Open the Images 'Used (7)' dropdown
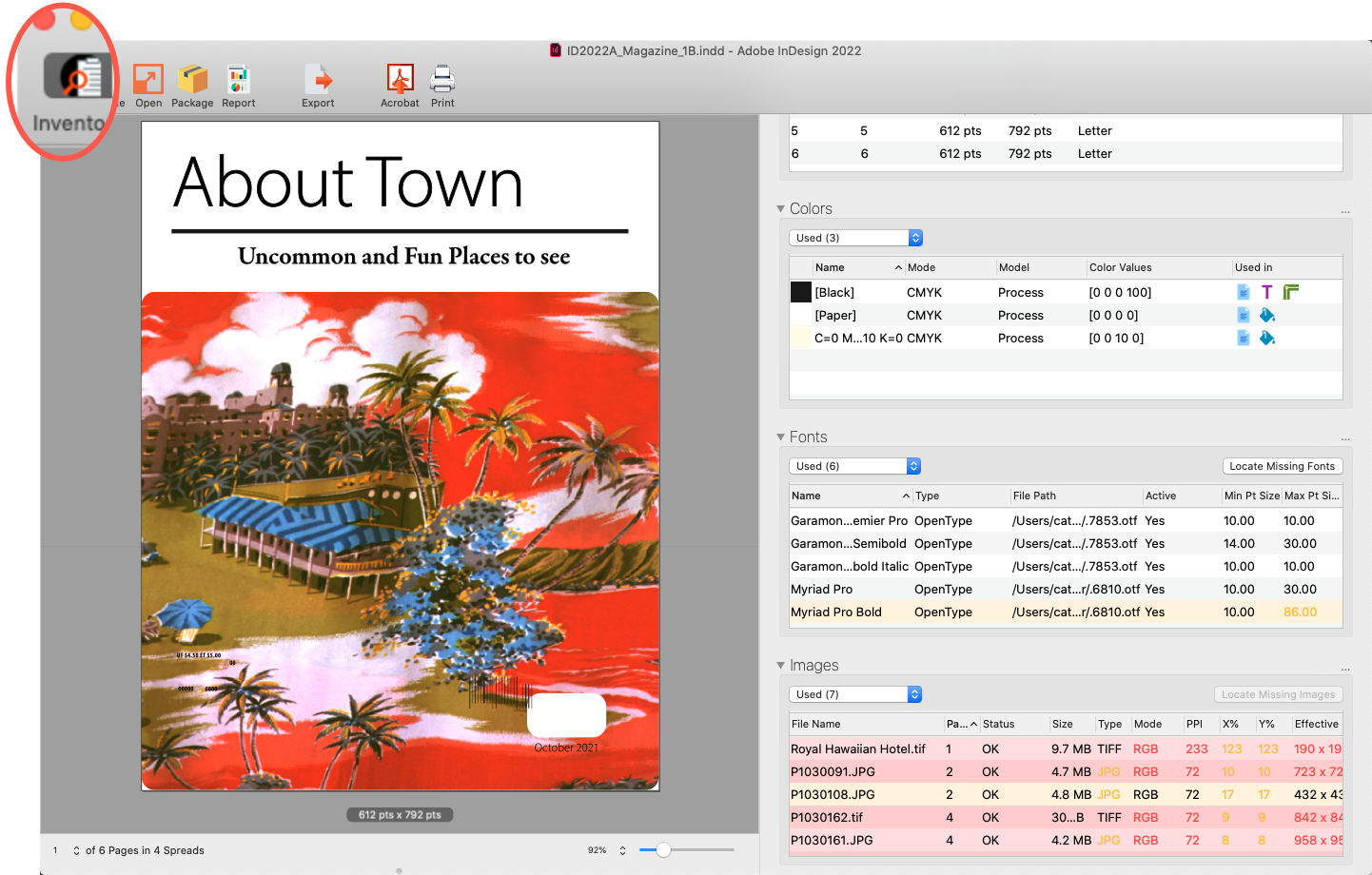1372x875 pixels. [855, 694]
